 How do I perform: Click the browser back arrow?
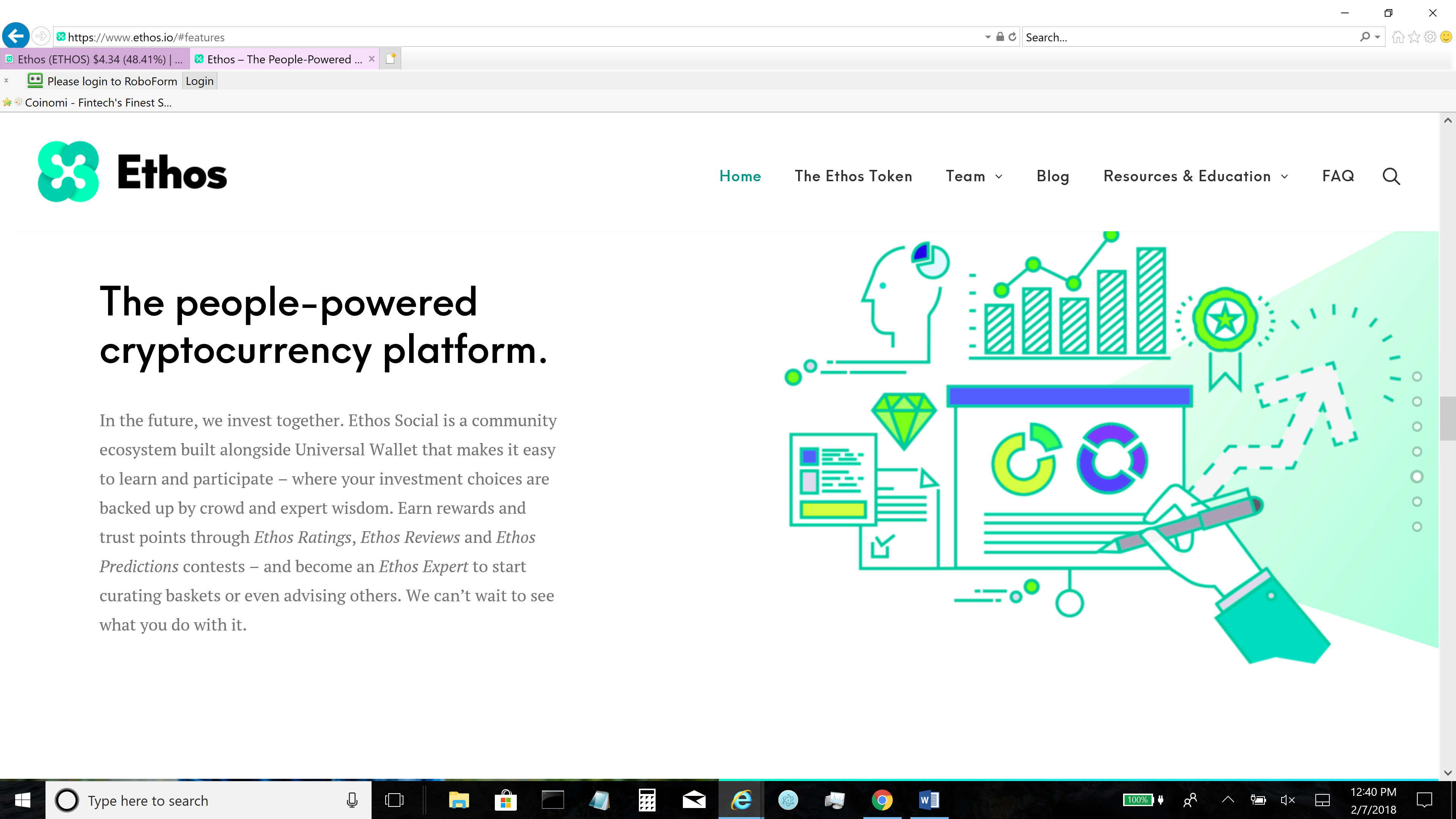click(x=15, y=36)
